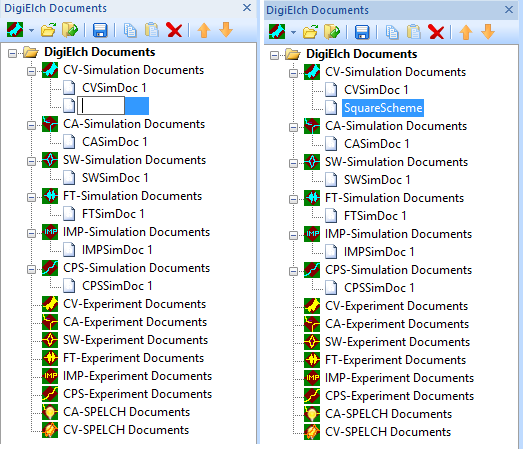Close the left DigiElch Documents panel

coord(247,8)
